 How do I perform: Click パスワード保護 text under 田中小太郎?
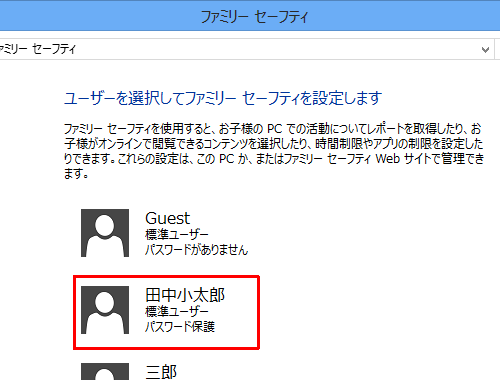tap(180, 326)
